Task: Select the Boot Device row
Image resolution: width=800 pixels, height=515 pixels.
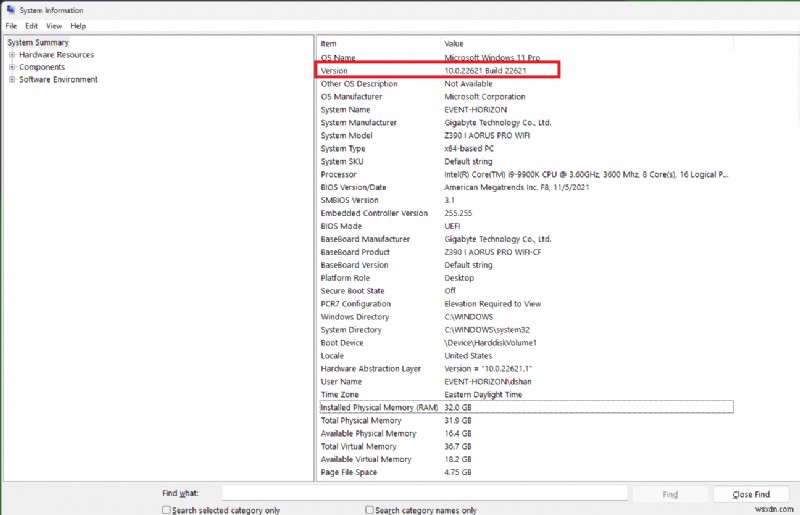Action: tap(525, 342)
